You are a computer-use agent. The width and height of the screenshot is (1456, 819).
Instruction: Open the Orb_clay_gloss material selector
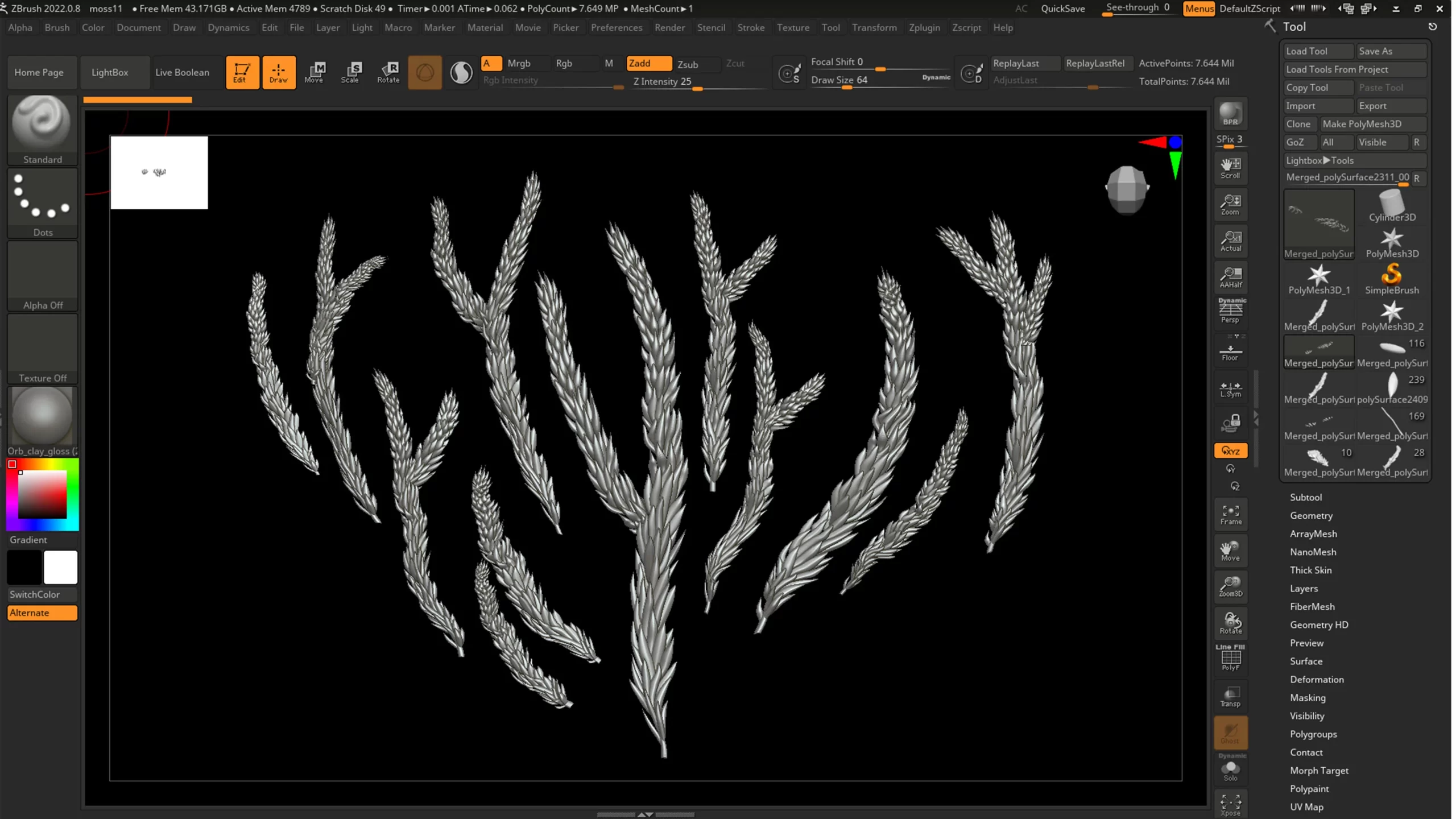coord(43,421)
